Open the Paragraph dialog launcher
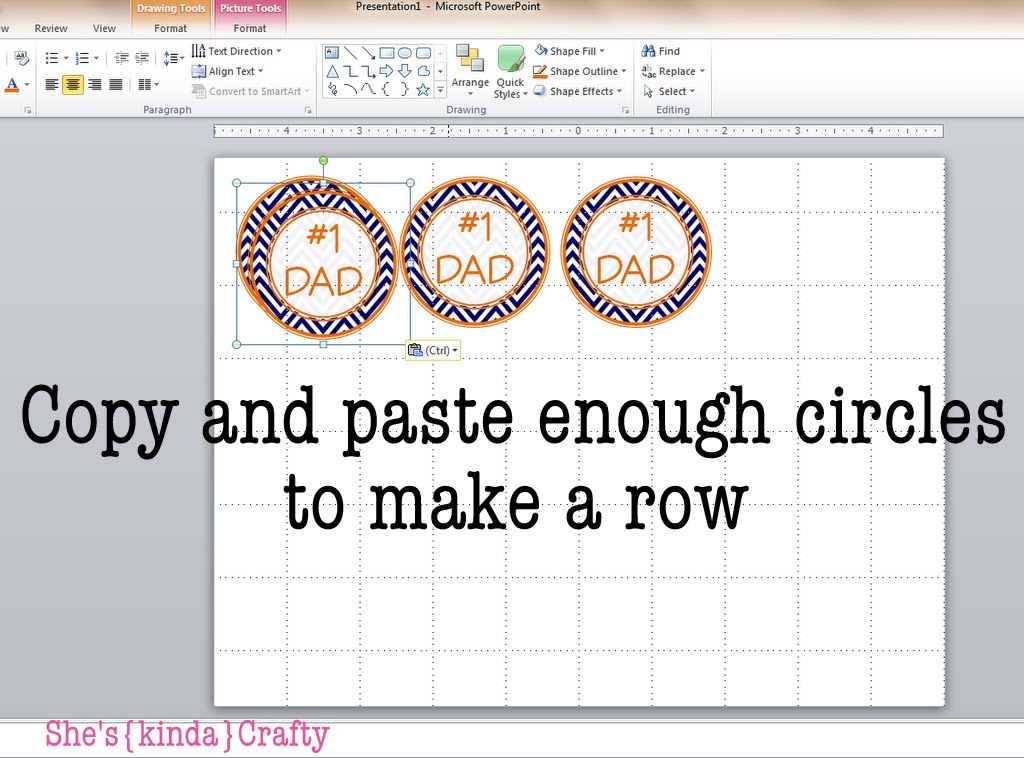Screen dimensions: 1024x758 tap(310, 109)
